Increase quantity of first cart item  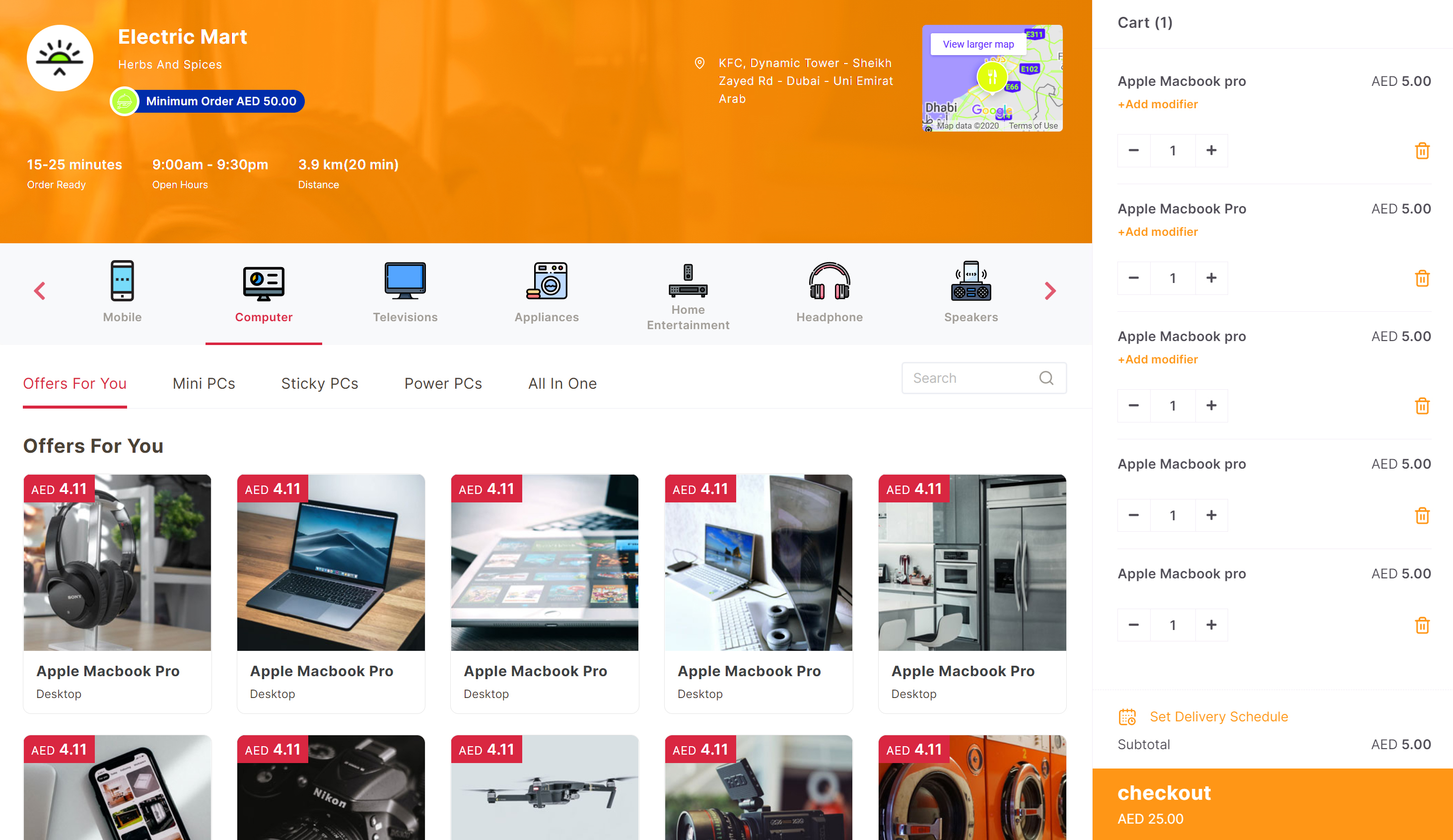pos(1211,150)
